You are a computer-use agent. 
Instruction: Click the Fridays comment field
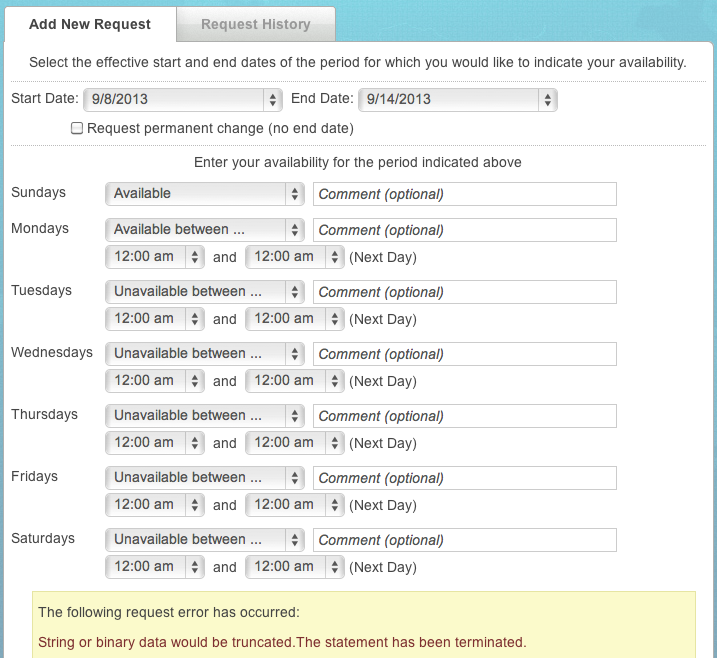pyautogui.click(x=465, y=478)
